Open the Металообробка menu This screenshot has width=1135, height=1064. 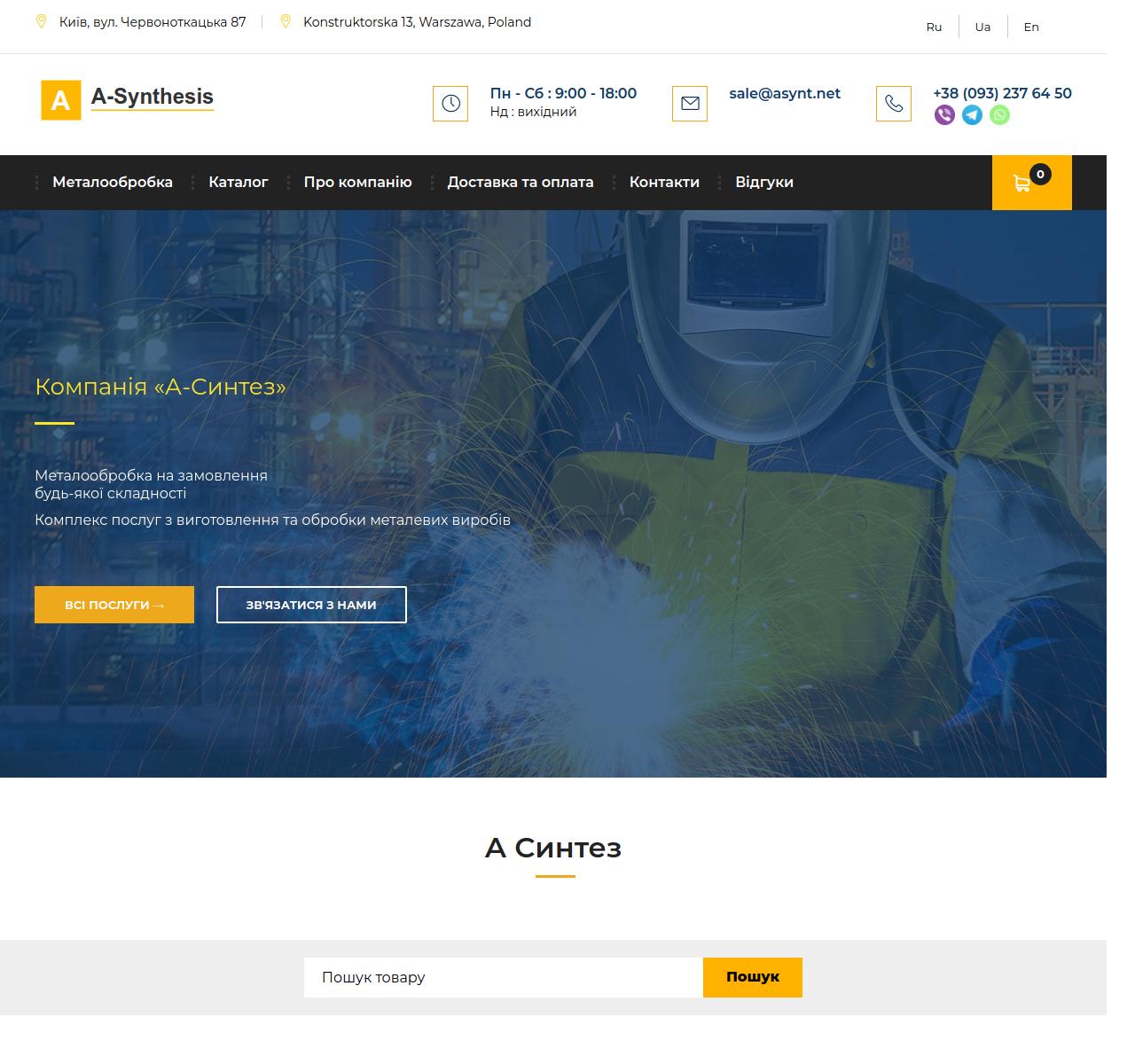click(x=113, y=183)
